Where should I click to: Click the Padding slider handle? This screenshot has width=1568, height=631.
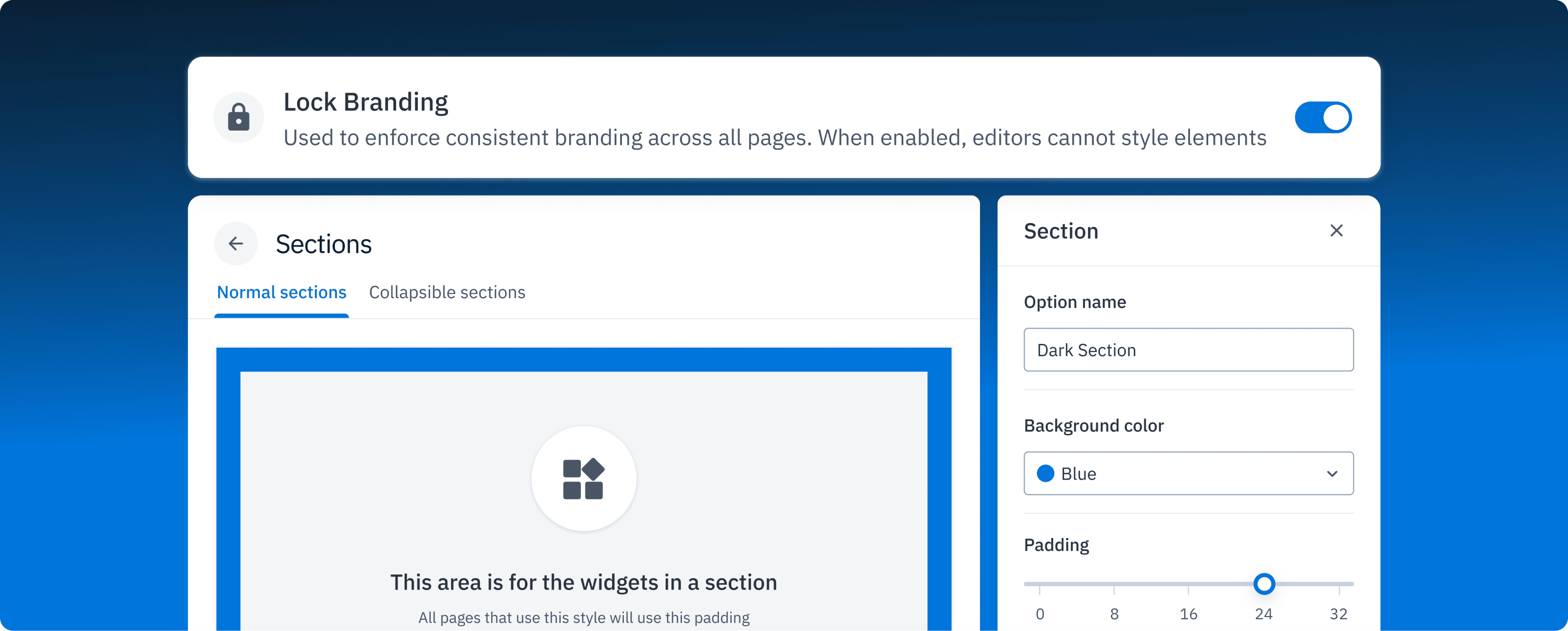coord(1264,584)
